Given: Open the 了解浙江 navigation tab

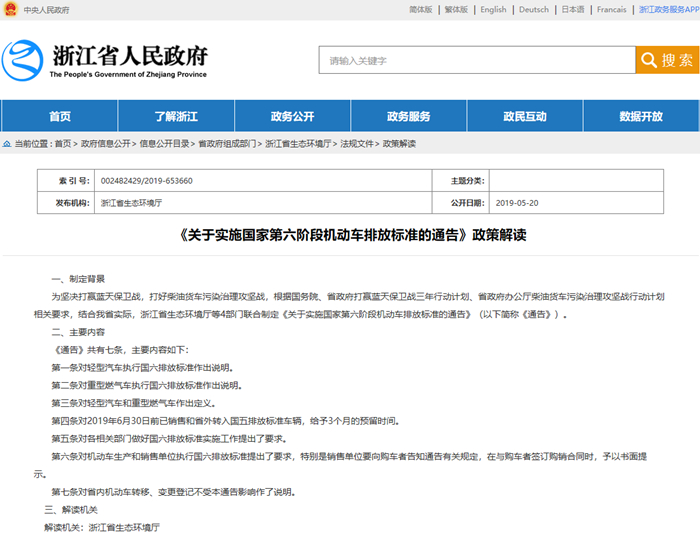Looking at the screenshot, I should (x=176, y=116).
